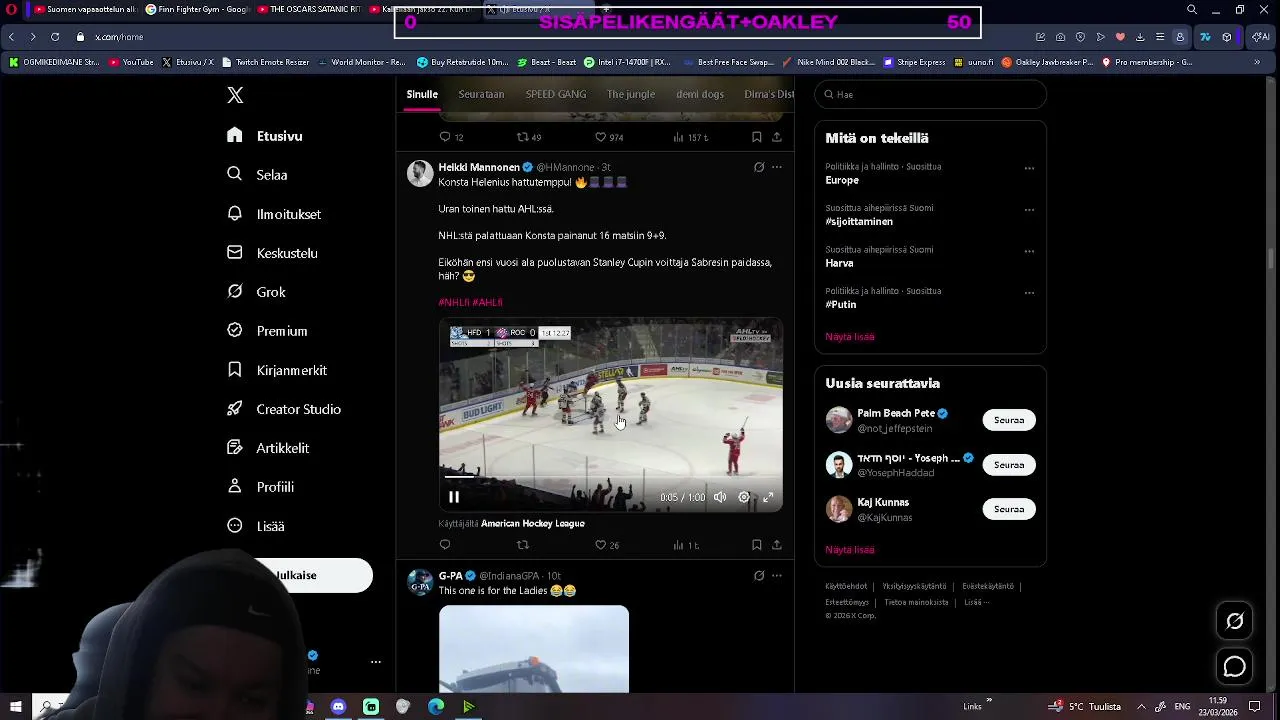The height and width of the screenshot is (720, 1280).
Task: Open the video settings gear
Action: click(x=744, y=497)
